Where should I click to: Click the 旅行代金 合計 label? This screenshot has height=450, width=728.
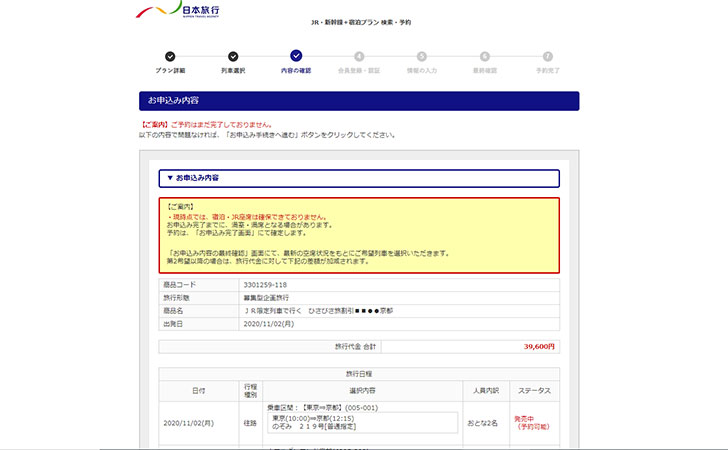355,346
